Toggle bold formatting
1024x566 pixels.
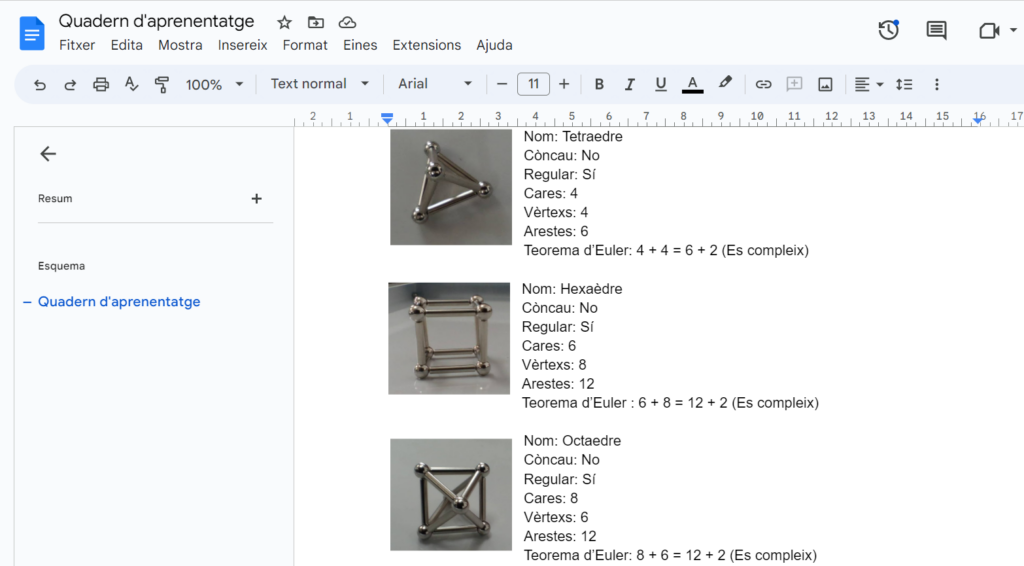(x=599, y=85)
